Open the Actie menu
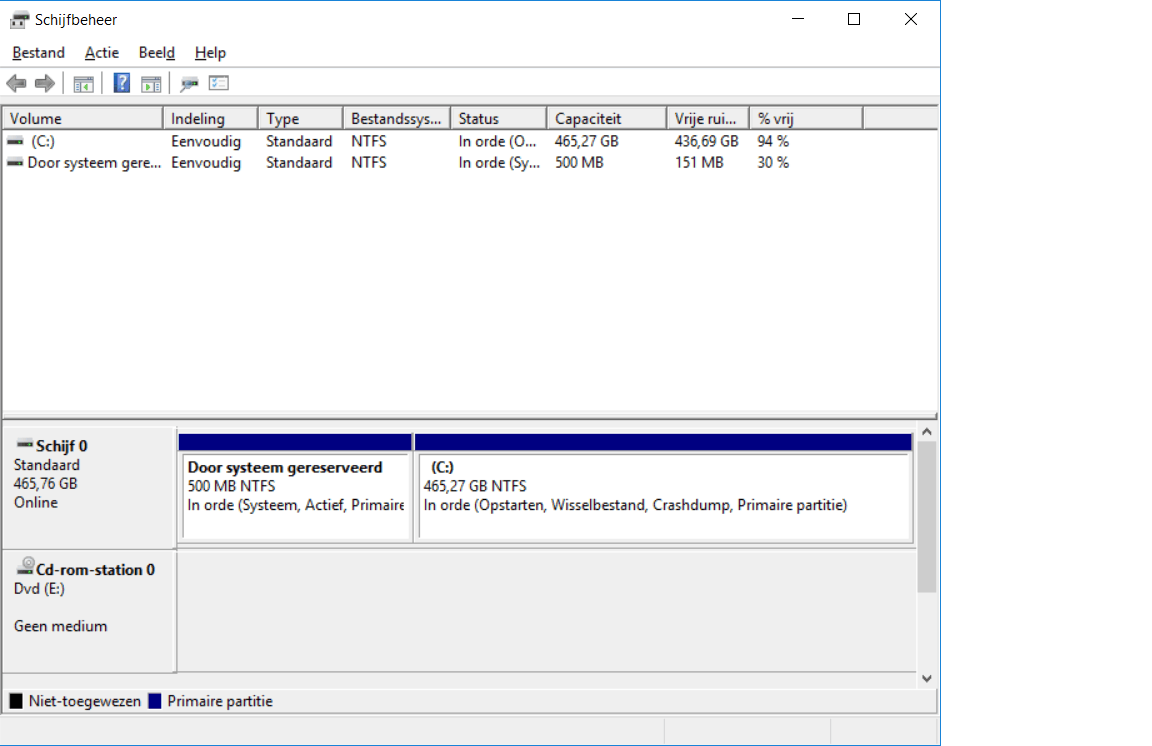Screen dimensions: 1152x746 [x=101, y=53]
